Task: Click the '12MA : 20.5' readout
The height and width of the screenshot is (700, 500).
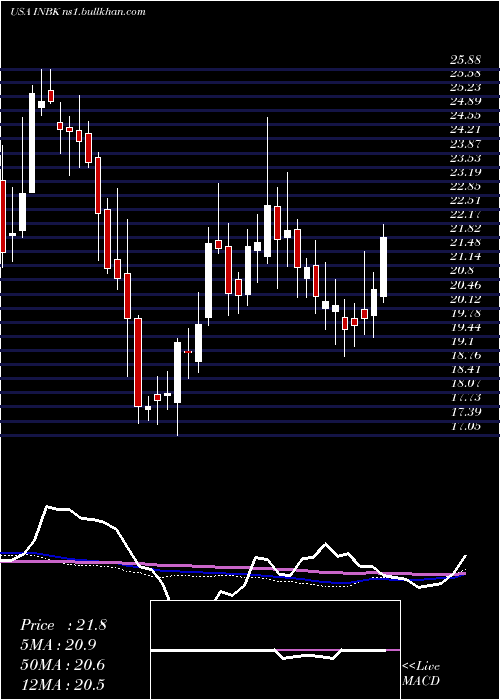Action: (63, 684)
